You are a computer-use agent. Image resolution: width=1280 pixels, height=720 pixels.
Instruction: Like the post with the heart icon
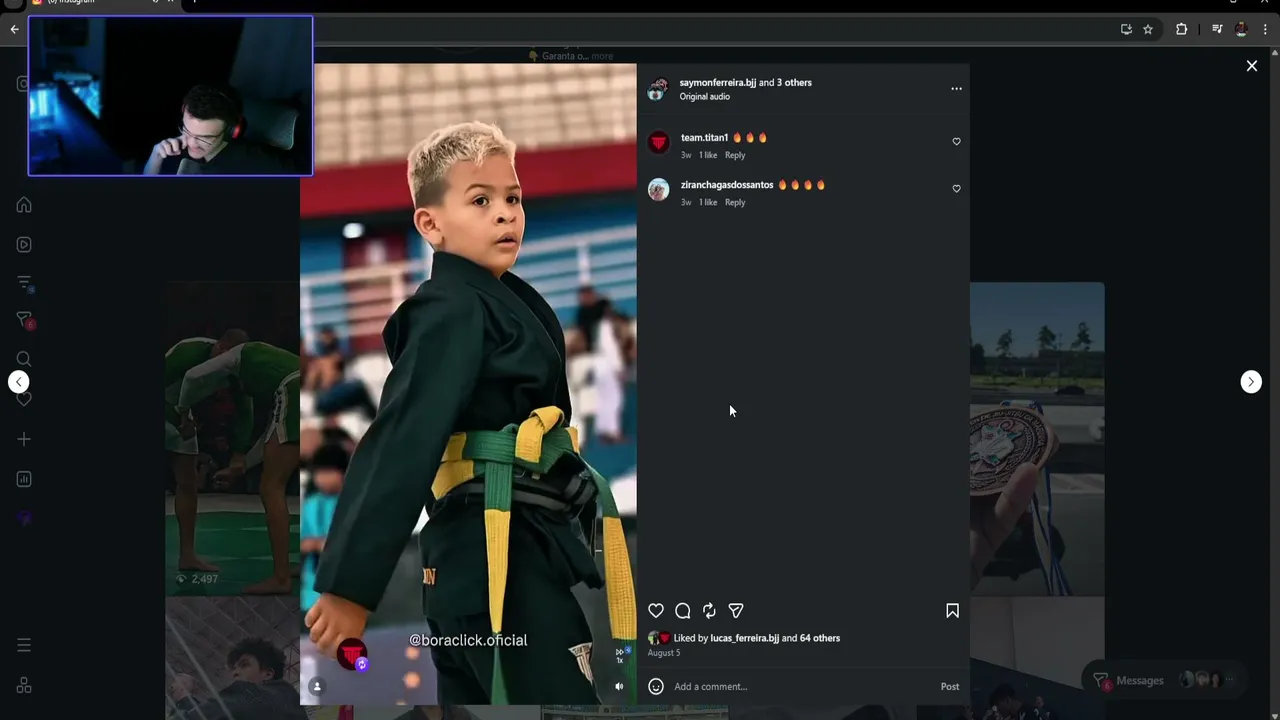[x=656, y=611]
